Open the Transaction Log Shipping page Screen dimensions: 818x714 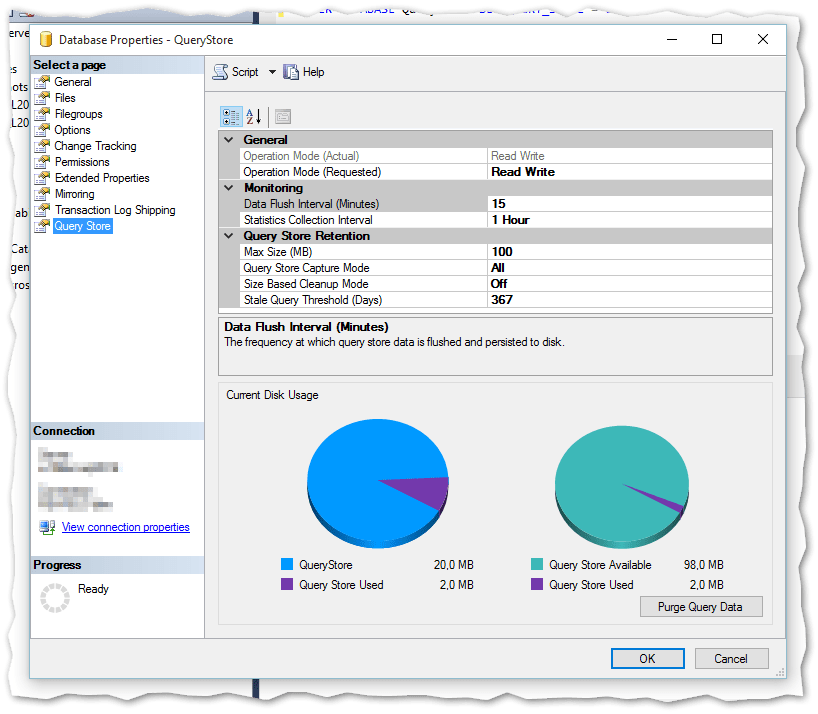point(115,210)
